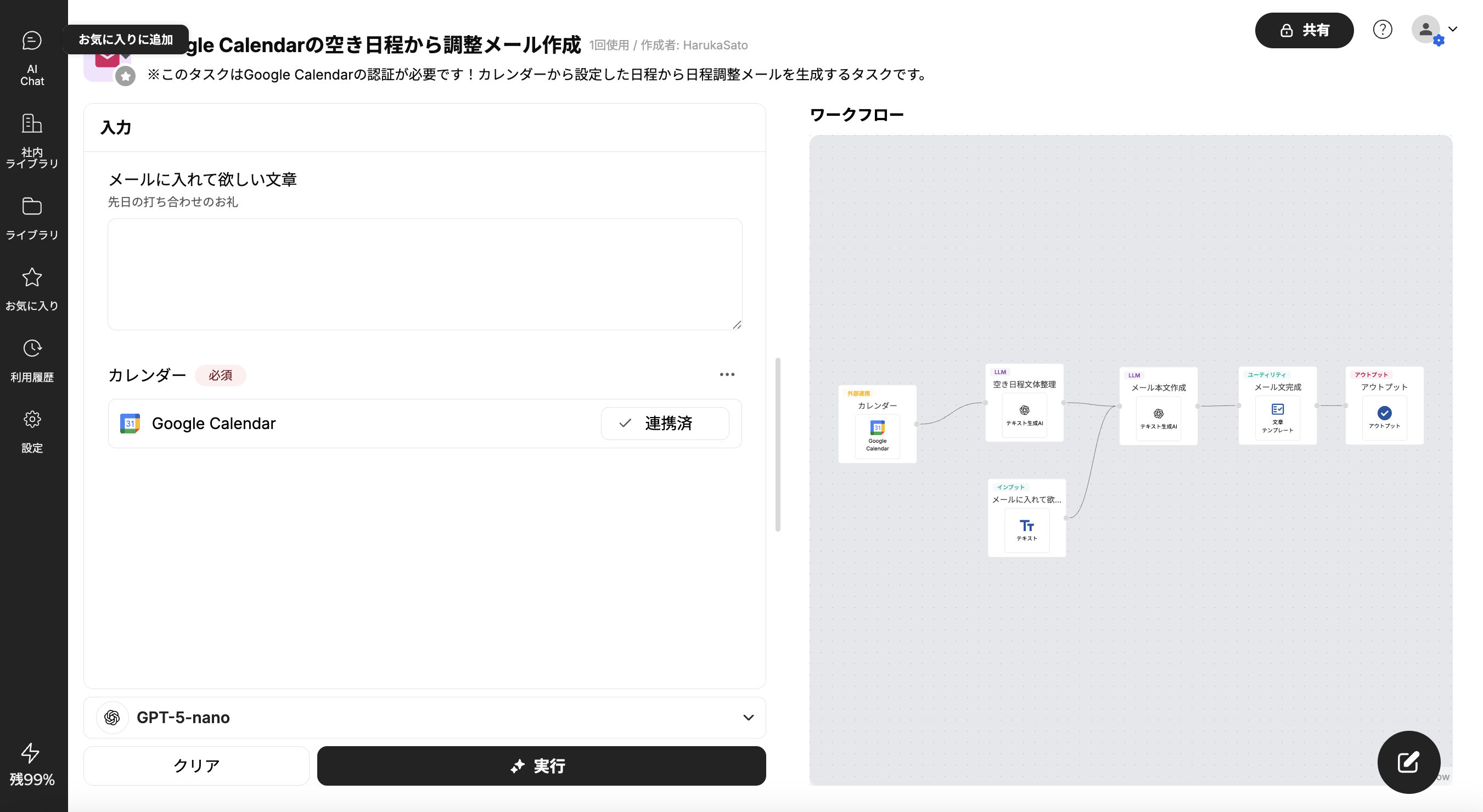This screenshot has height=812, width=1483.
Task: Run the task with 実行 button
Action: (541, 766)
